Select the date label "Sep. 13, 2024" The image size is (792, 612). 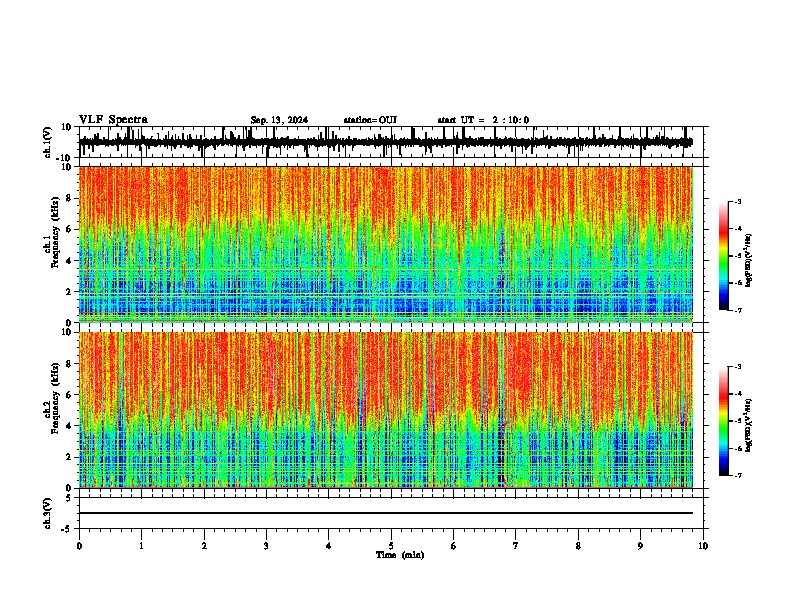point(279,120)
